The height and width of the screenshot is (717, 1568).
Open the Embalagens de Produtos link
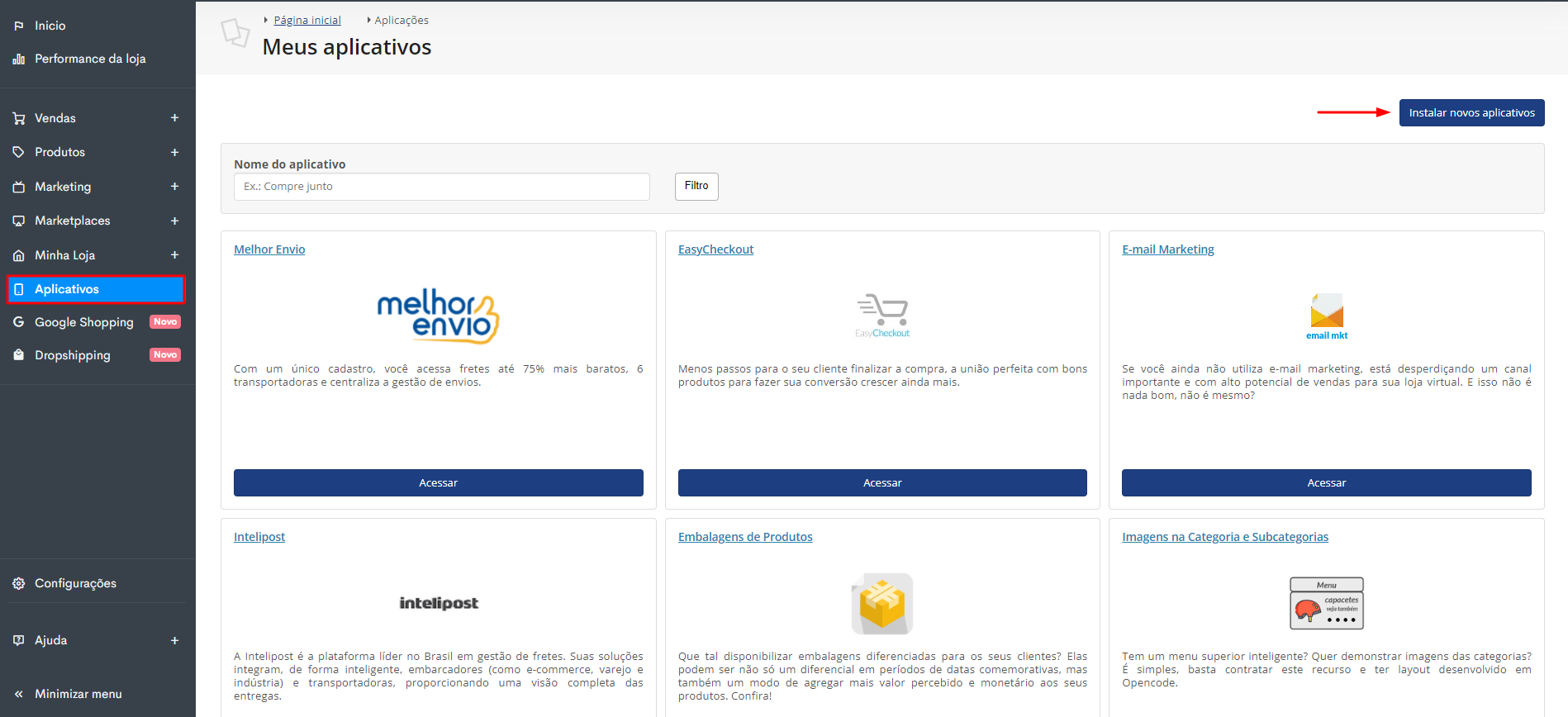[x=745, y=537]
